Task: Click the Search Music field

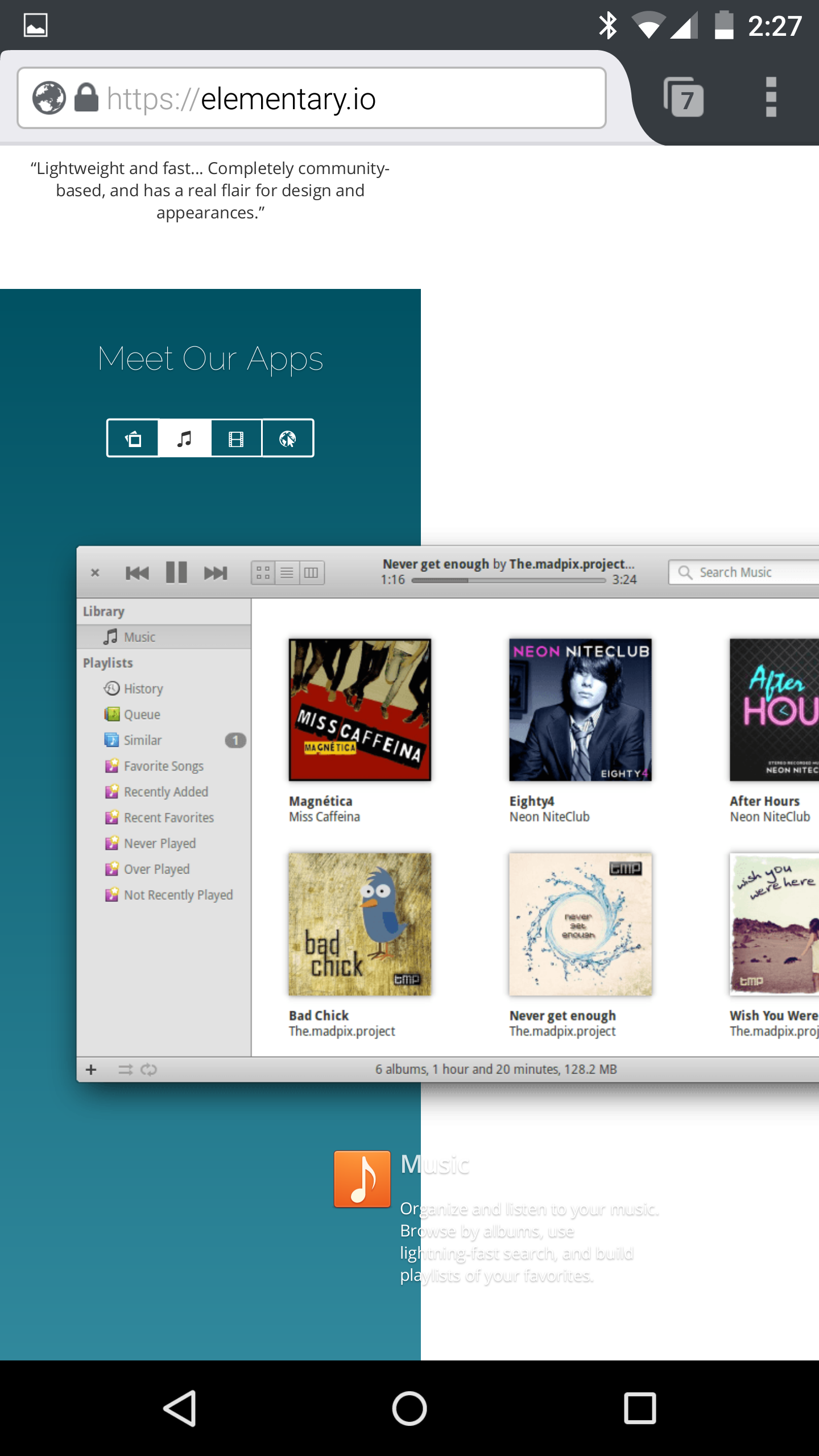Action: pos(744,572)
